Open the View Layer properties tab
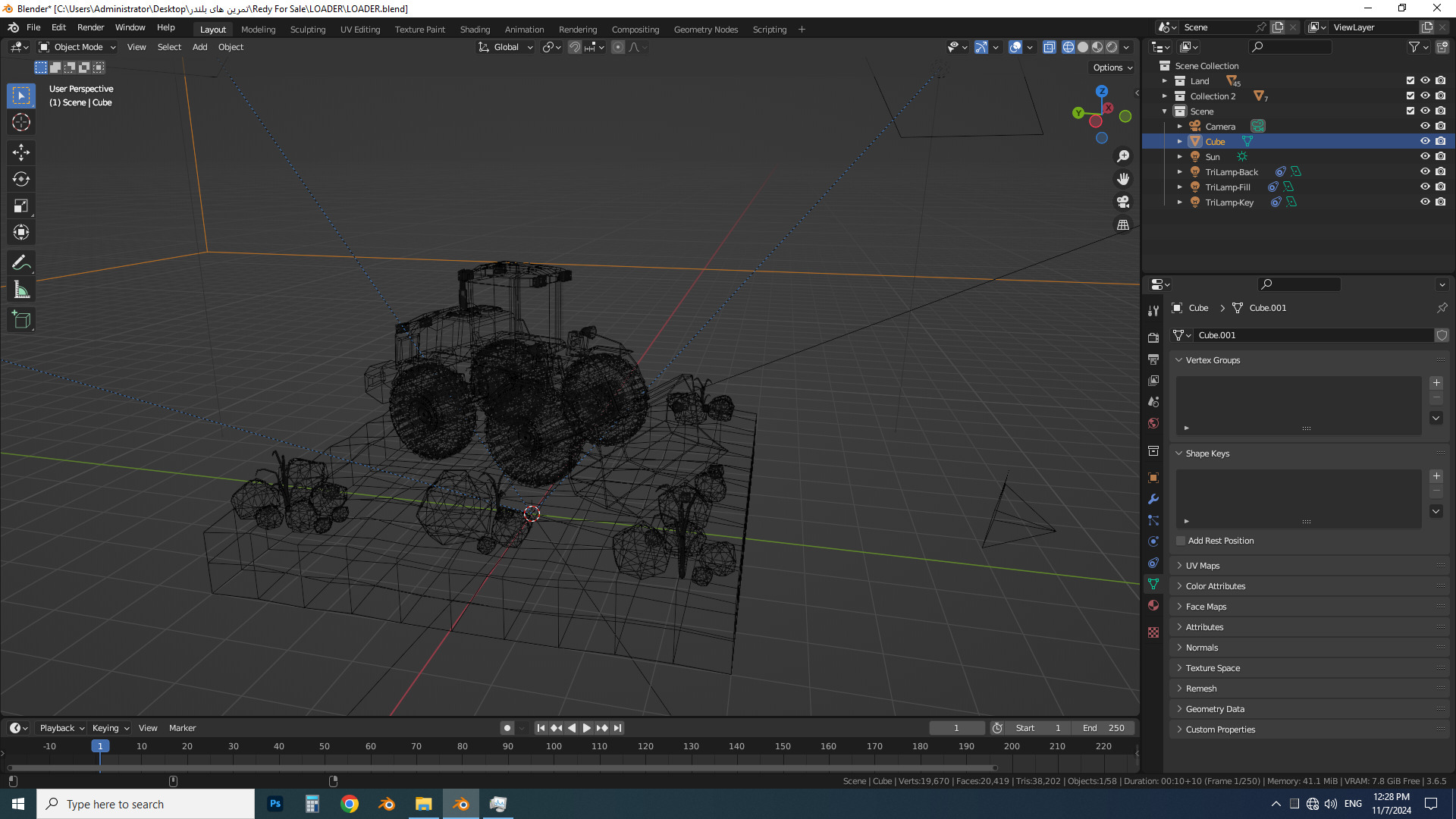 (x=1153, y=381)
